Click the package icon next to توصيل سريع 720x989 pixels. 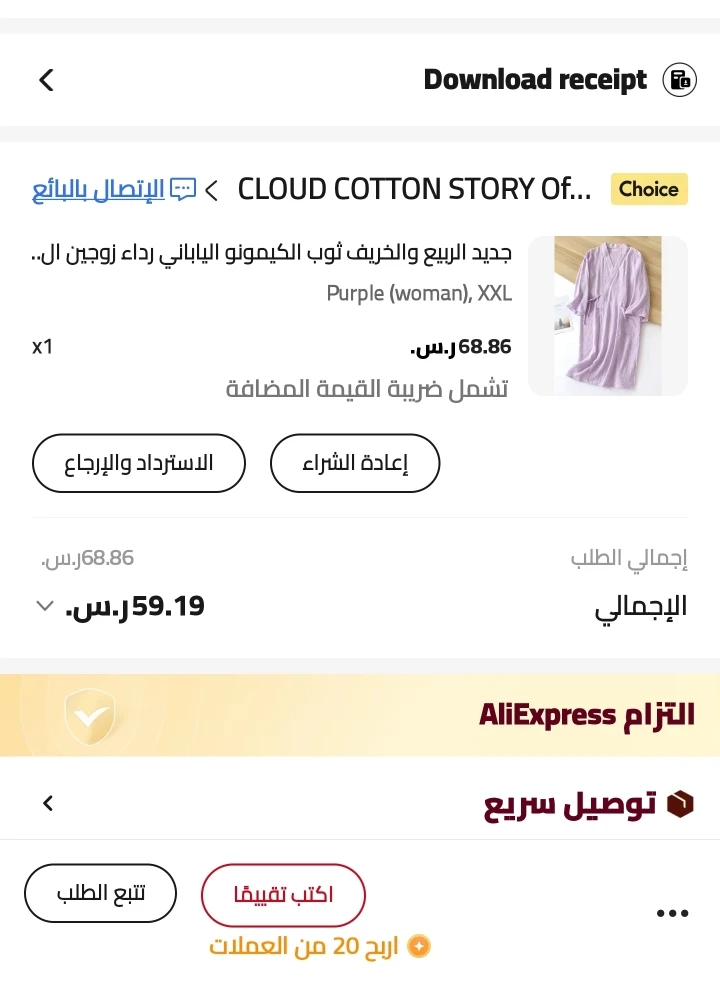coord(683,803)
